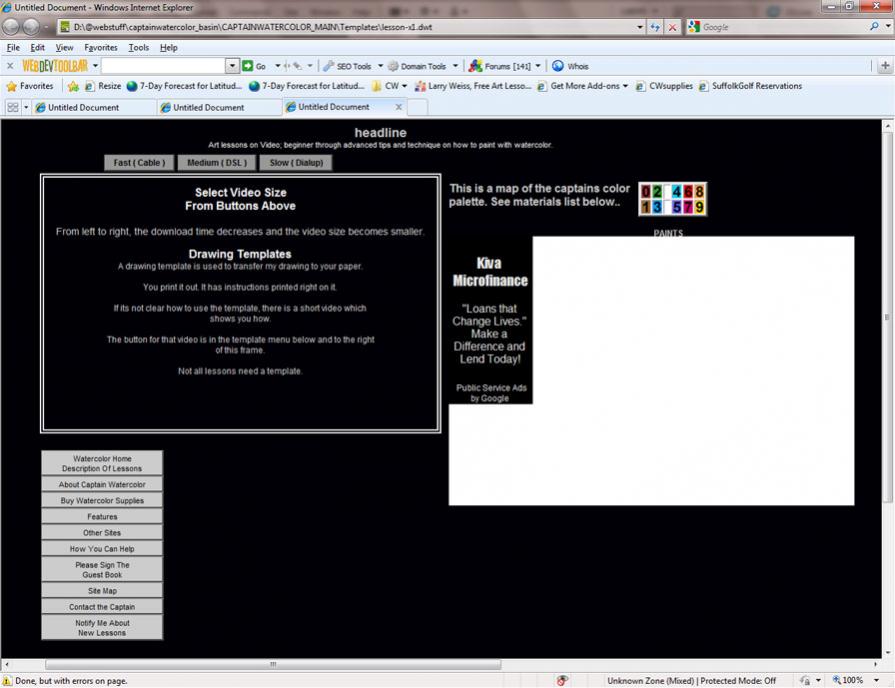This screenshot has width=895, height=688.
Task: Click the captain's color palette map
Action: (x=672, y=199)
